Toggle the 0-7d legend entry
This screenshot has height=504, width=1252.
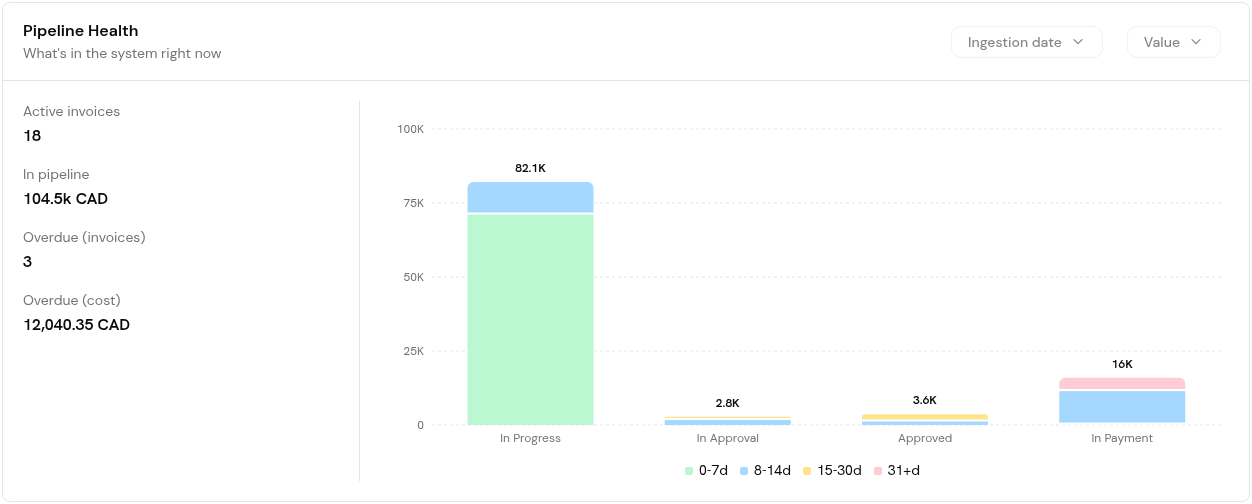(706, 470)
